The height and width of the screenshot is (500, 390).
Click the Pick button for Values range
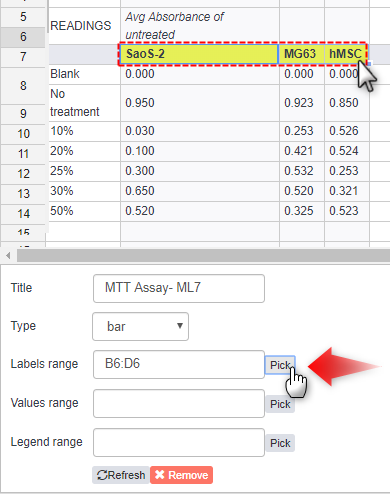tap(280, 404)
